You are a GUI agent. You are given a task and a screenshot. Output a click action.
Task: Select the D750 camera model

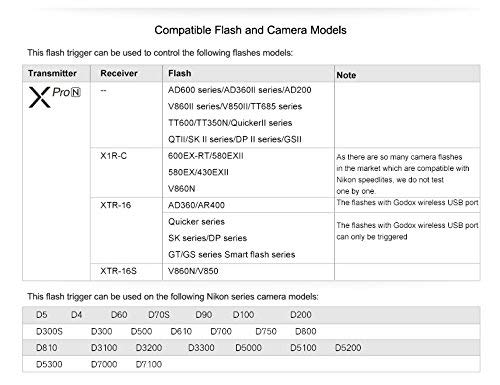(266, 331)
